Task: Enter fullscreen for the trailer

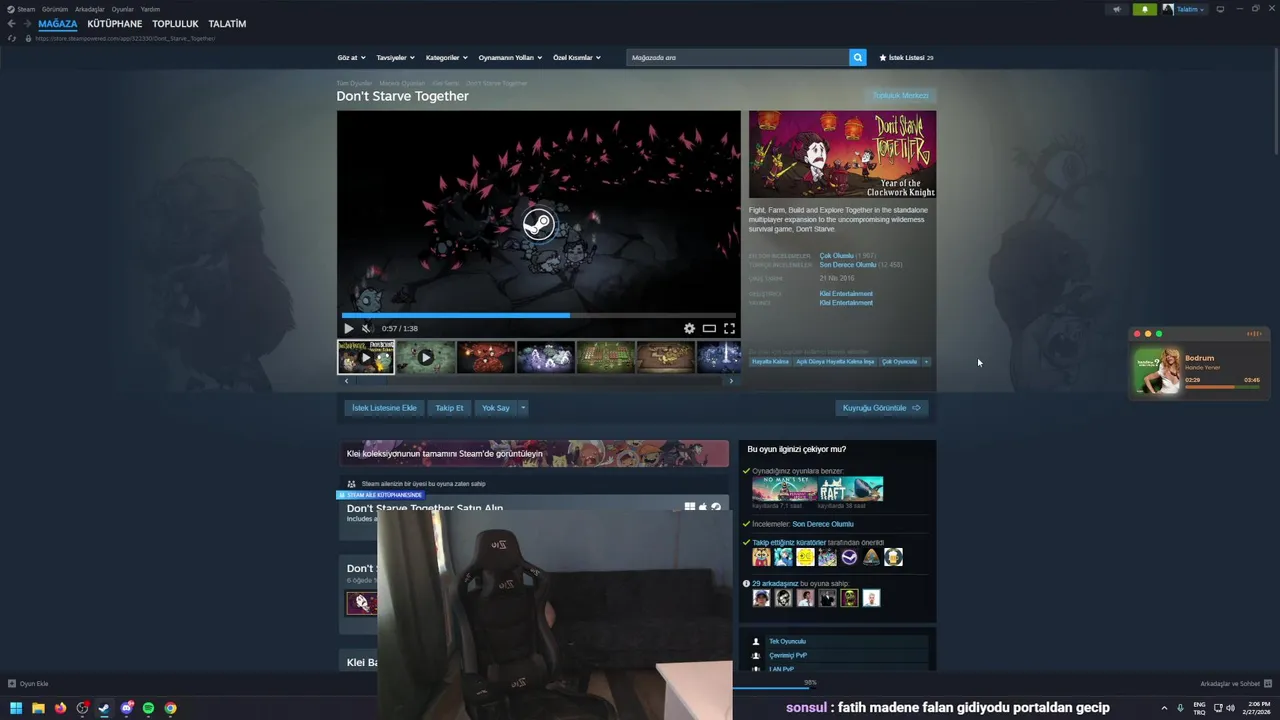Action: (x=729, y=328)
